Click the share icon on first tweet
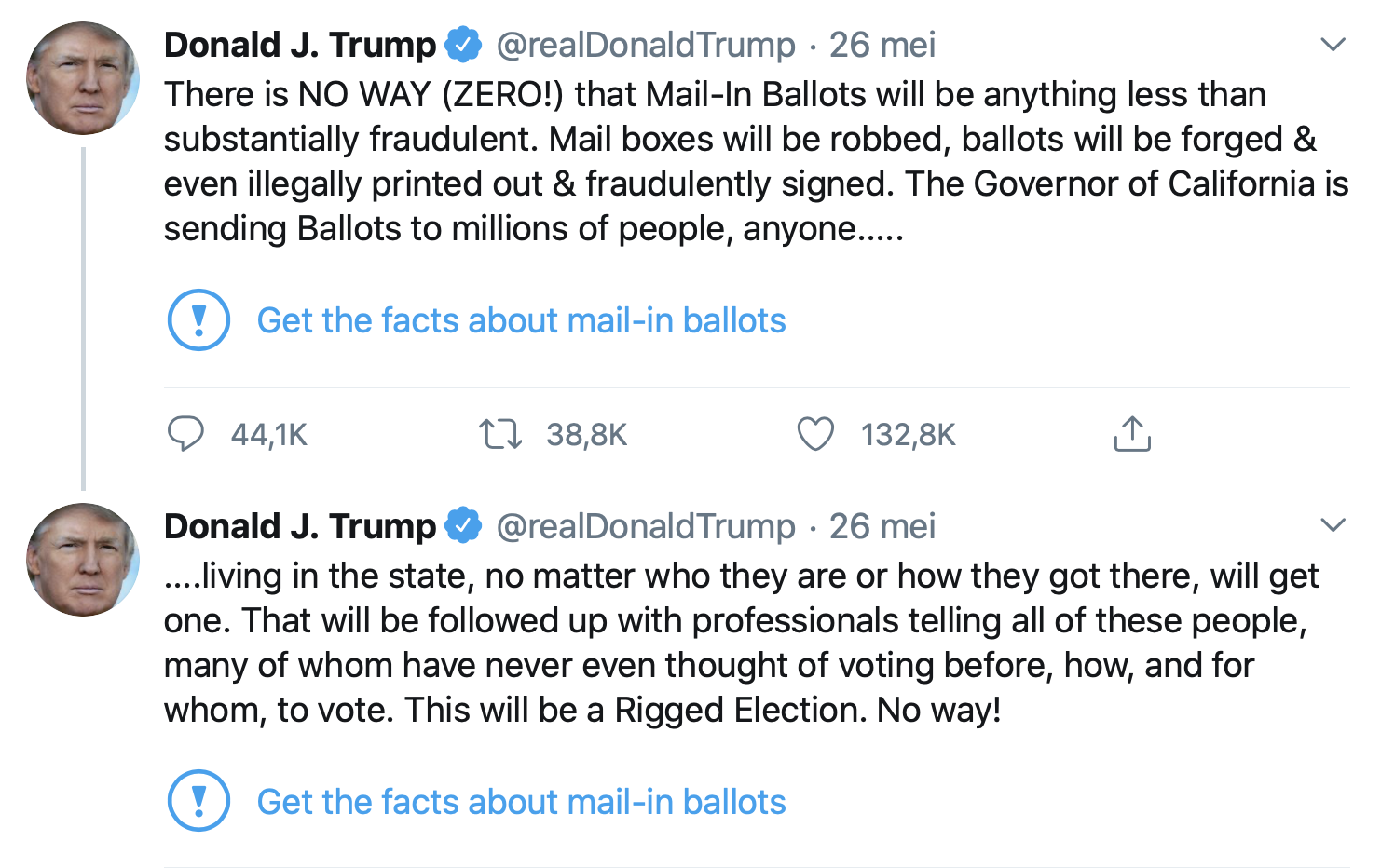 pos(1132,434)
